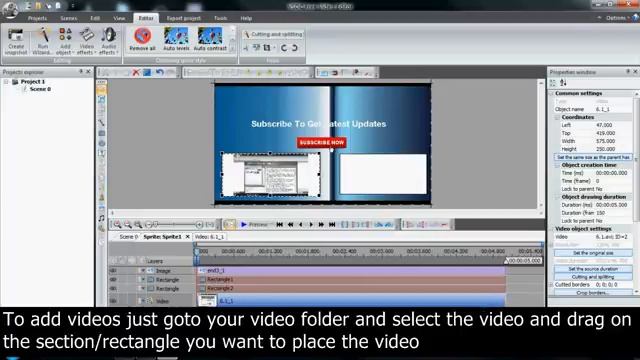Click the Create snapshot icon
640x360 pixels.
16,41
